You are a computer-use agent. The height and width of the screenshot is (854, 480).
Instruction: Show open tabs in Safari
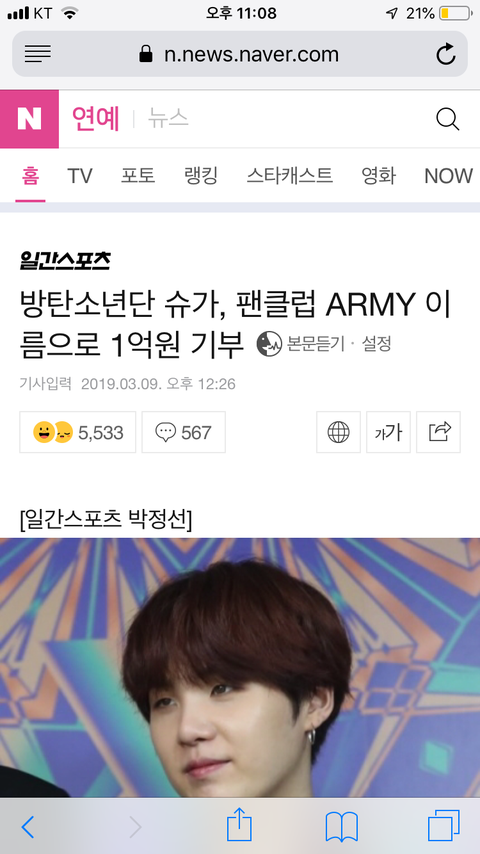click(443, 826)
